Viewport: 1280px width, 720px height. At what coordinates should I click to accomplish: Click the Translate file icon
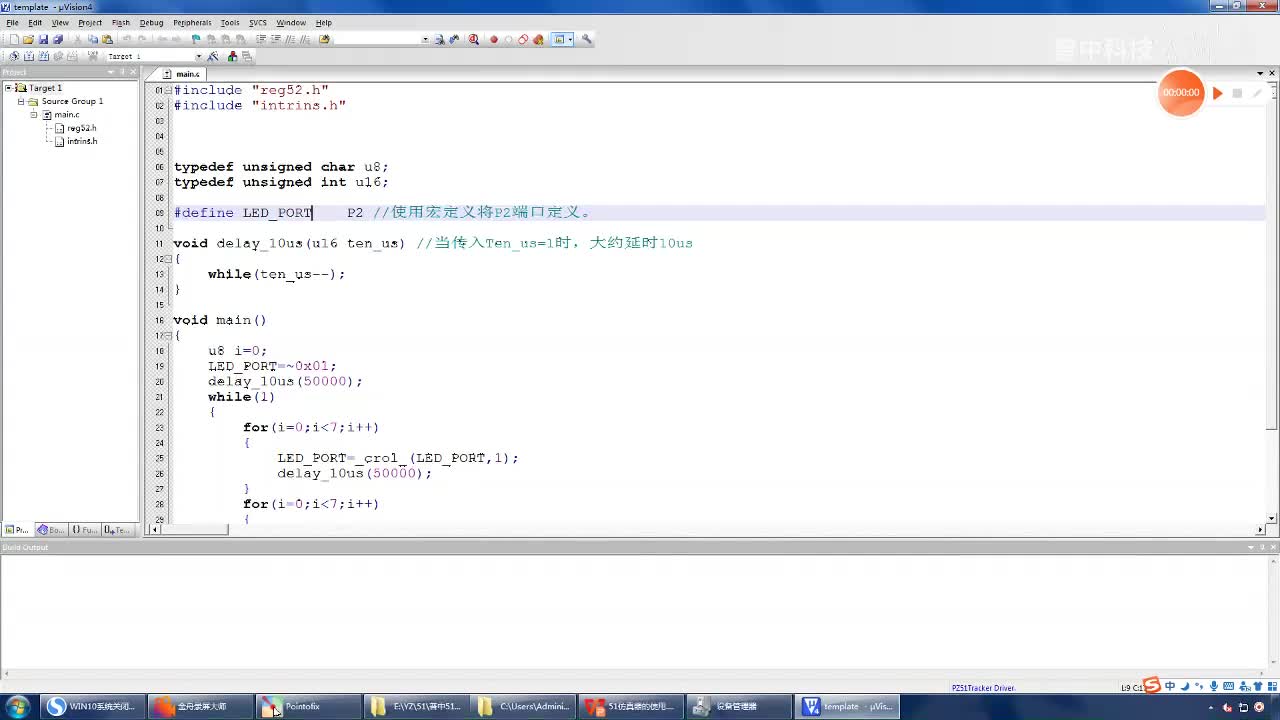14,56
